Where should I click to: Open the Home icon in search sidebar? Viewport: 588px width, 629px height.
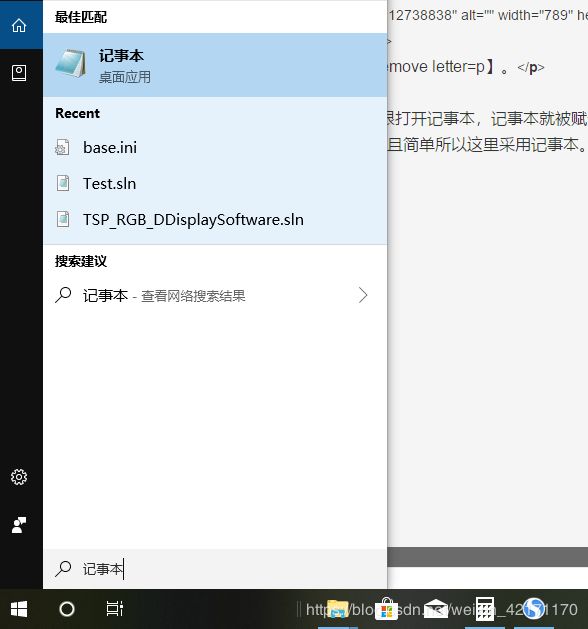coord(19,25)
